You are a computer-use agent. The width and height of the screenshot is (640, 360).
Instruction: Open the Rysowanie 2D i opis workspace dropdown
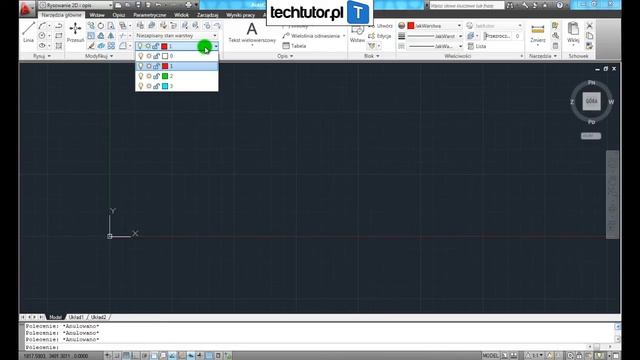tap(76, 5)
